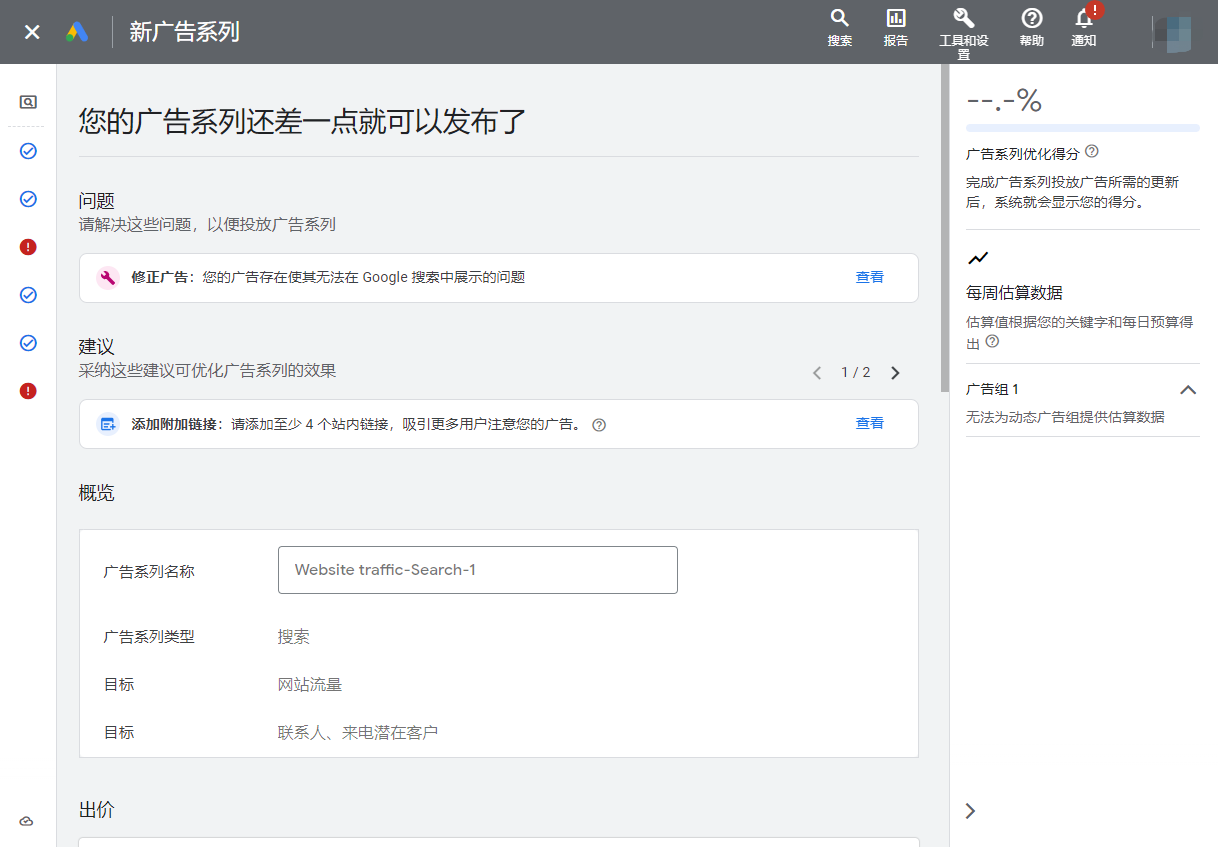Open help for 广告系列优化得分
This screenshot has height=847, width=1218.
pyautogui.click(x=1092, y=152)
